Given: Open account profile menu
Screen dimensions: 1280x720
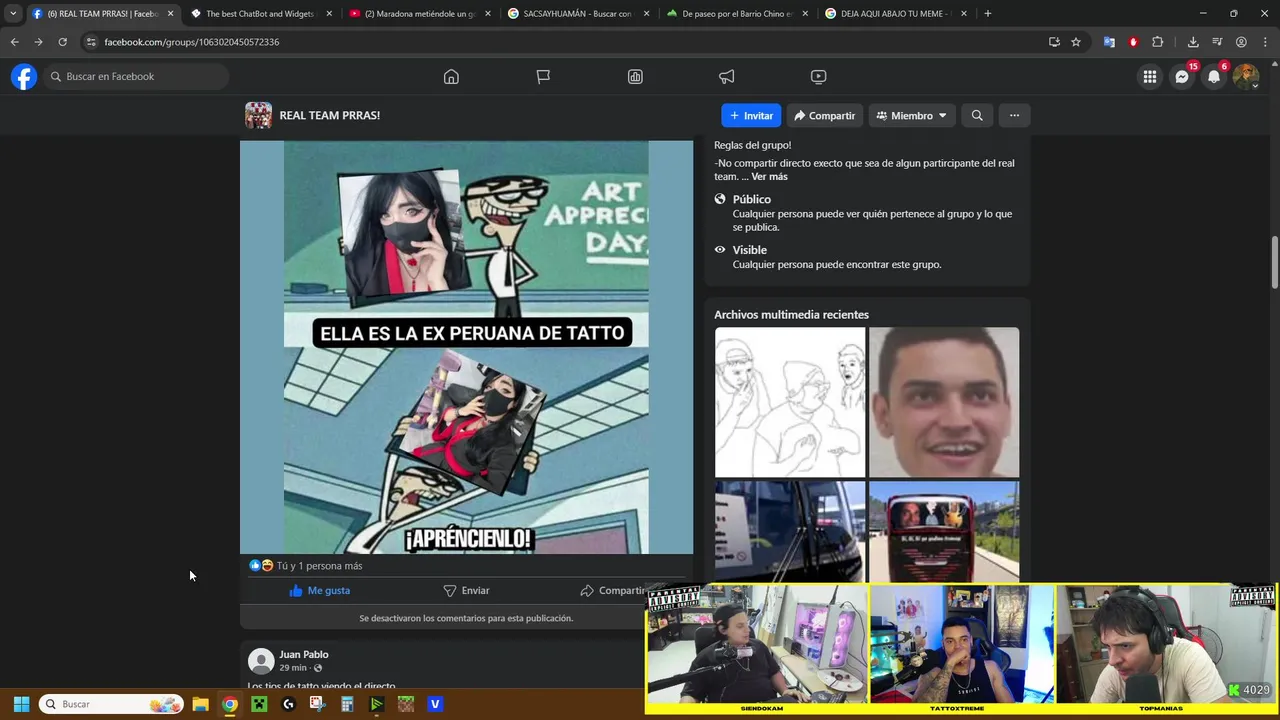Looking at the screenshot, I should [x=1246, y=77].
